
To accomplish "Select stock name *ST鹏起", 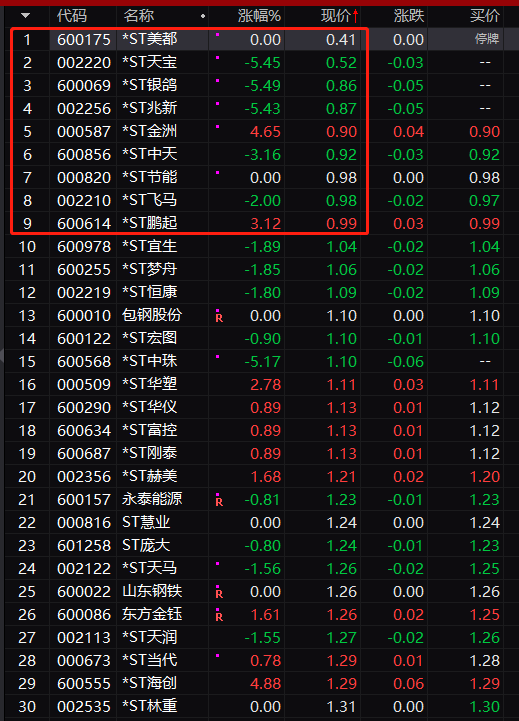I will point(149,223).
